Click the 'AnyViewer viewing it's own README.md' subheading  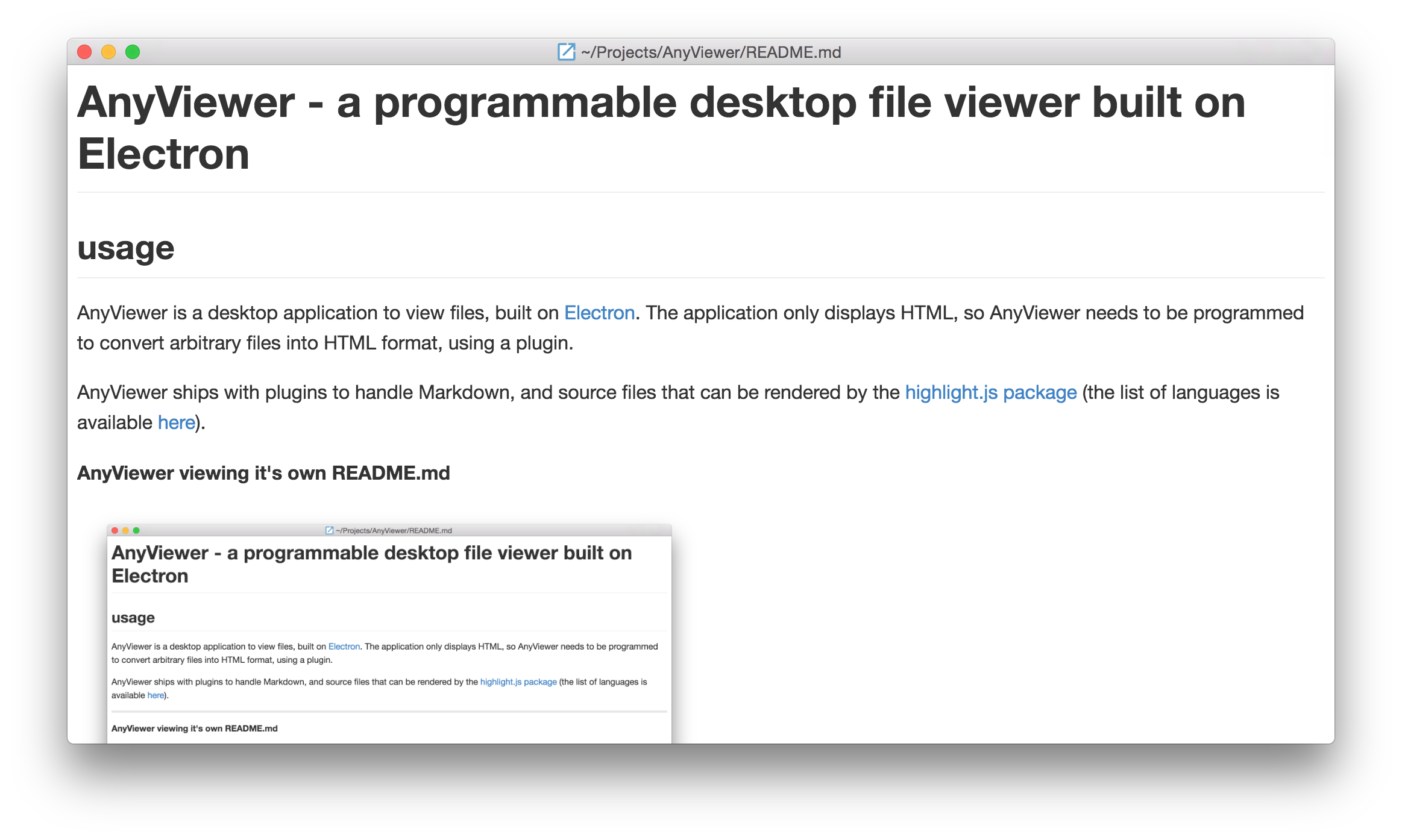(263, 473)
